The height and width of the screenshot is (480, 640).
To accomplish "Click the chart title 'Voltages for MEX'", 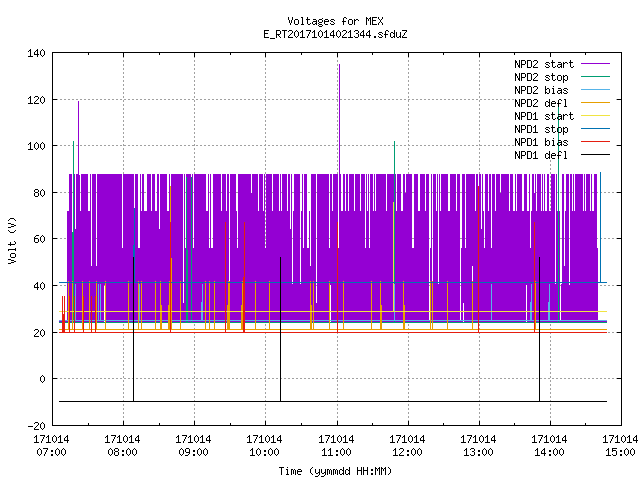I will pyautogui.click(x=335, y=21).
